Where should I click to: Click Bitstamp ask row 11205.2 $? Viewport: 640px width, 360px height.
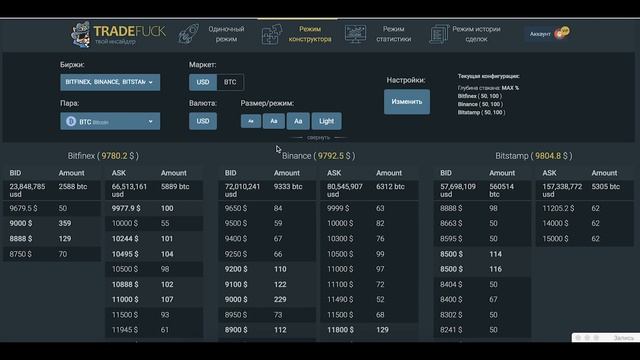(x=584, y=209)
